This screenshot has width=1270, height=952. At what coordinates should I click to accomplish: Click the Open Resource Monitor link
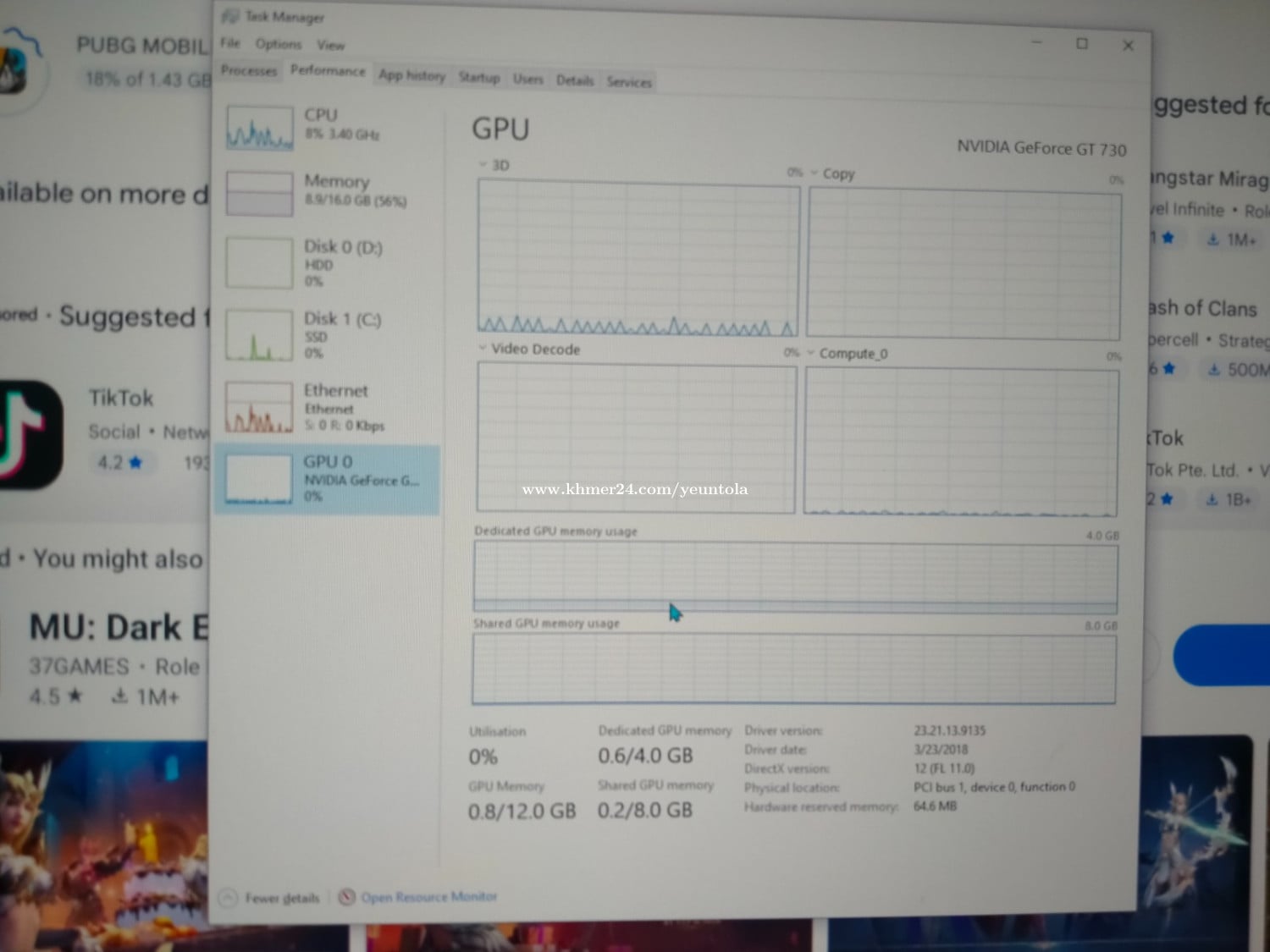point(428,897)
